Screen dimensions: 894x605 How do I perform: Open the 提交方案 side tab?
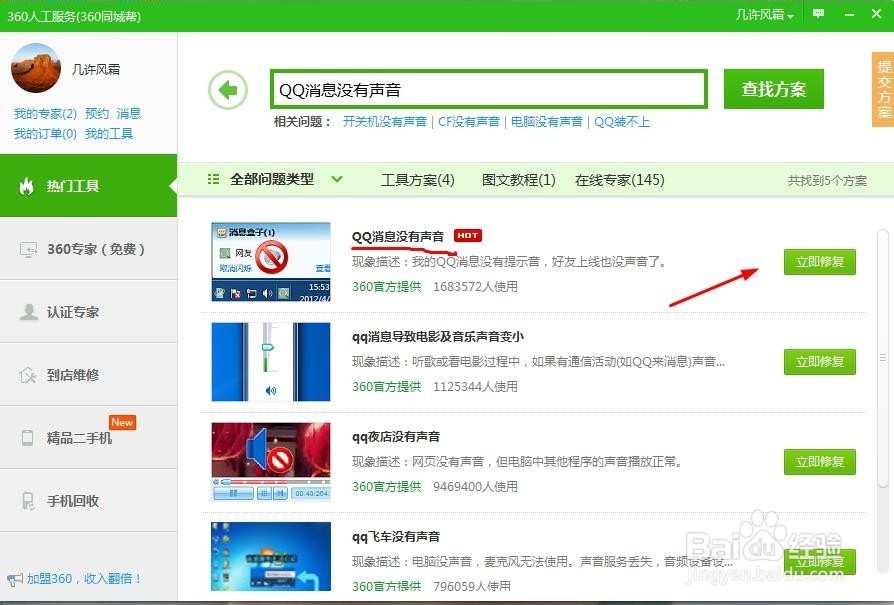(883, 90)
